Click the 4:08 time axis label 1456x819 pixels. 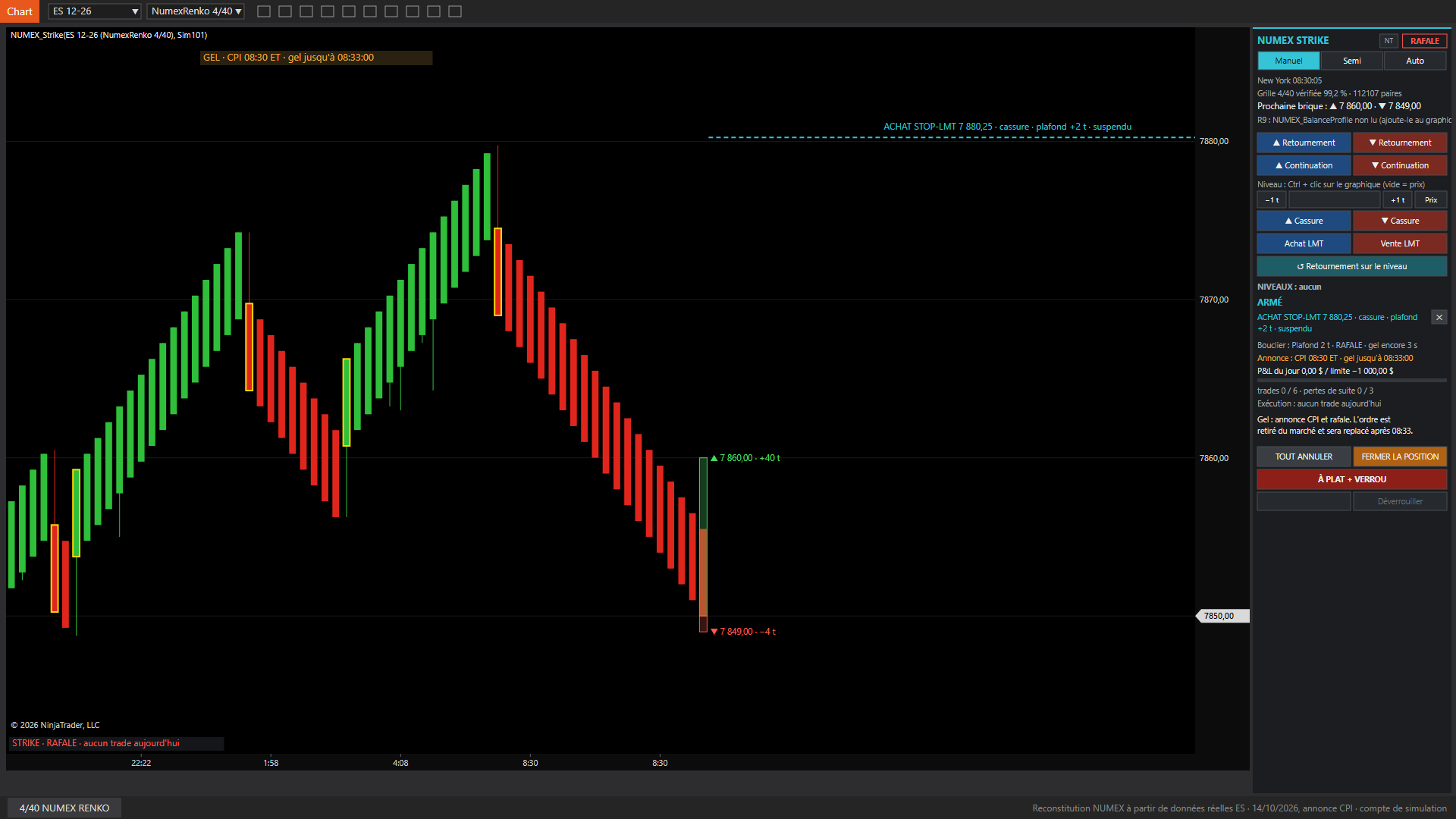400,763
